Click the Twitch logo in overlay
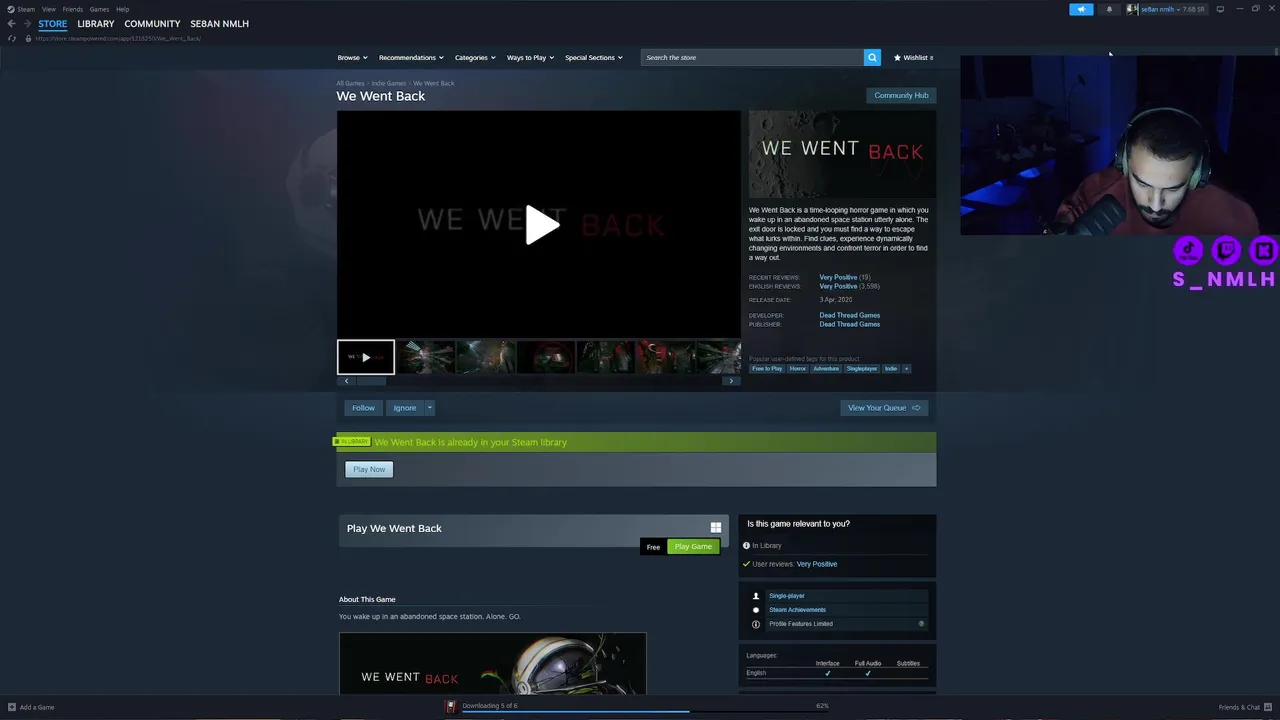The image size is (1280, 720). (1226, 250)
